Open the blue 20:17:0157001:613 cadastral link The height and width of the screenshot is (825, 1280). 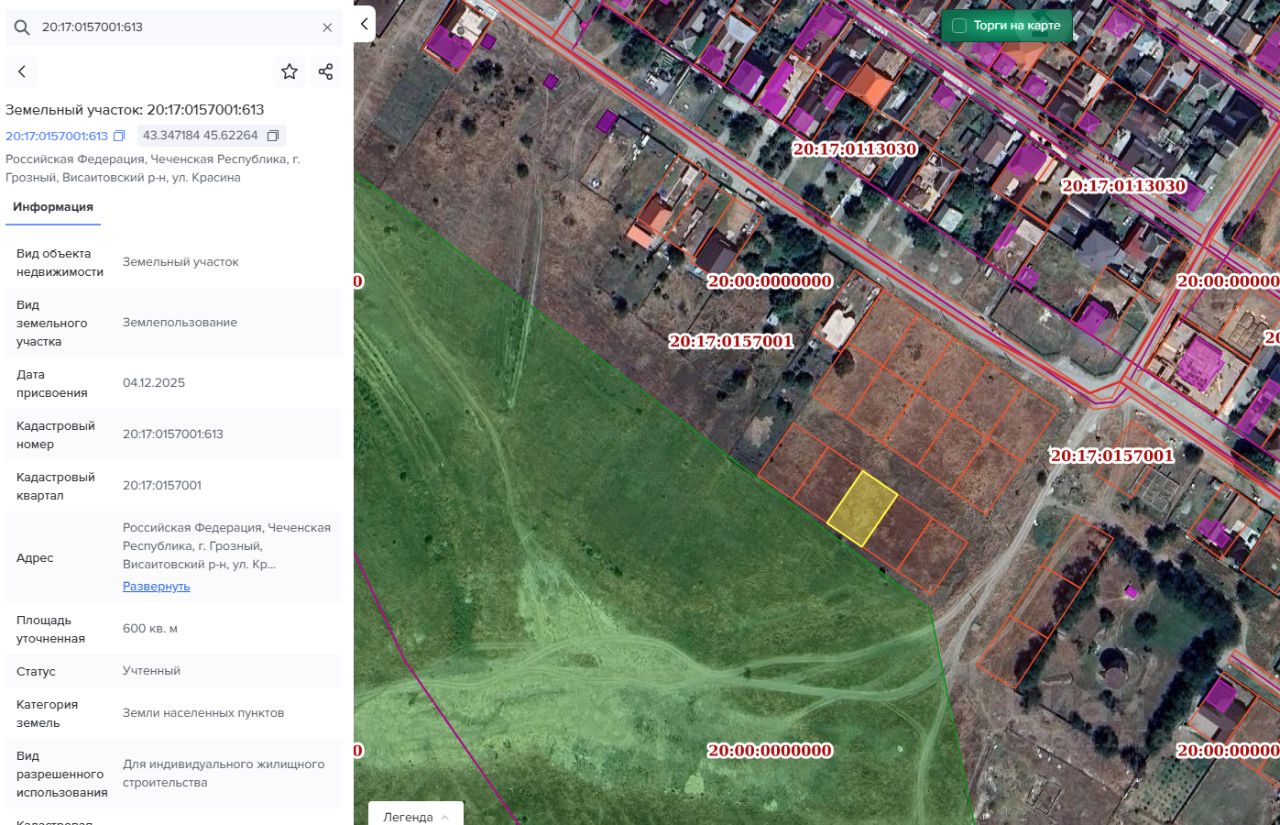point(56,136)
